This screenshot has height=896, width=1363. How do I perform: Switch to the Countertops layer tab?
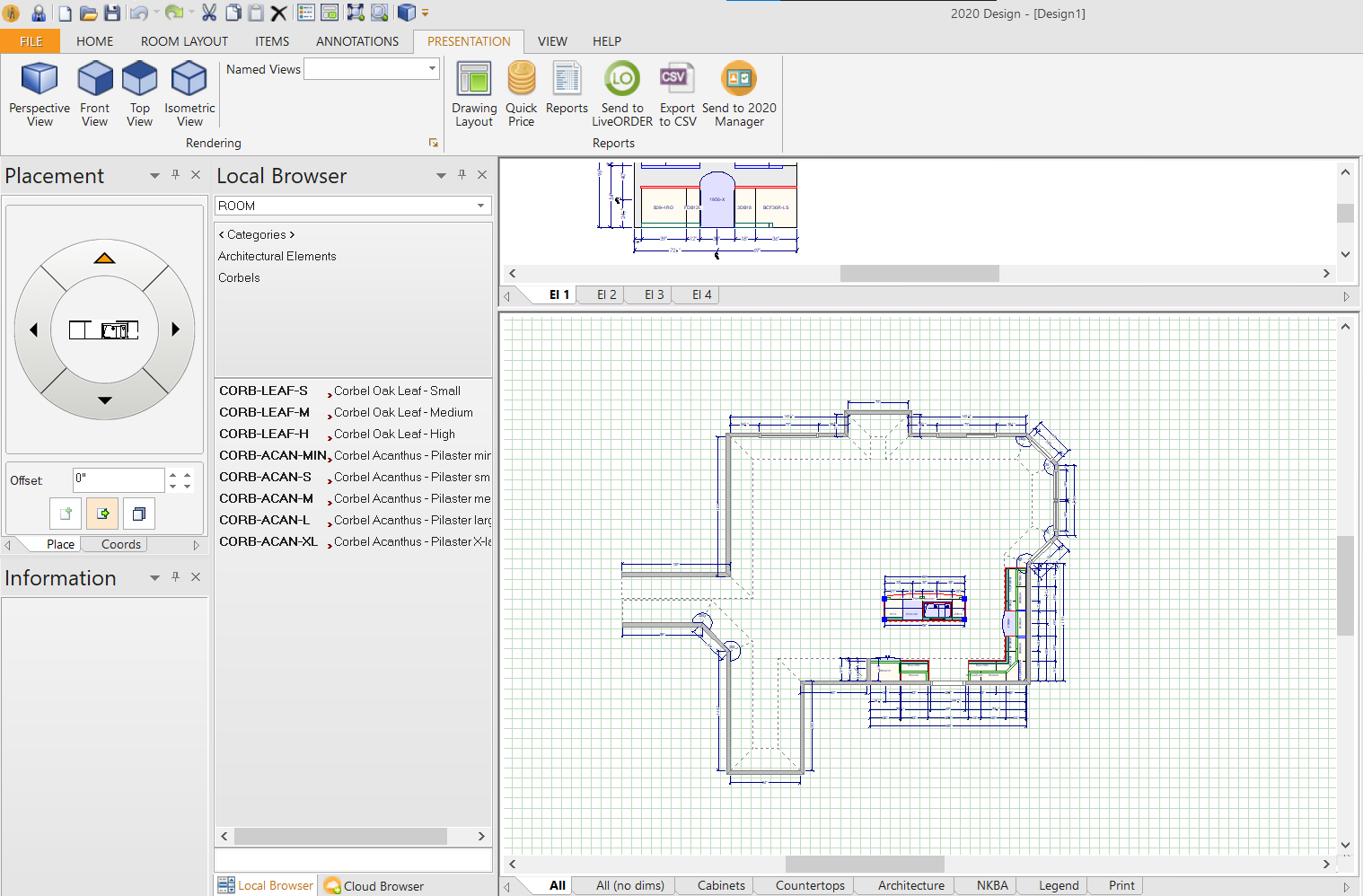pos(811,885)
